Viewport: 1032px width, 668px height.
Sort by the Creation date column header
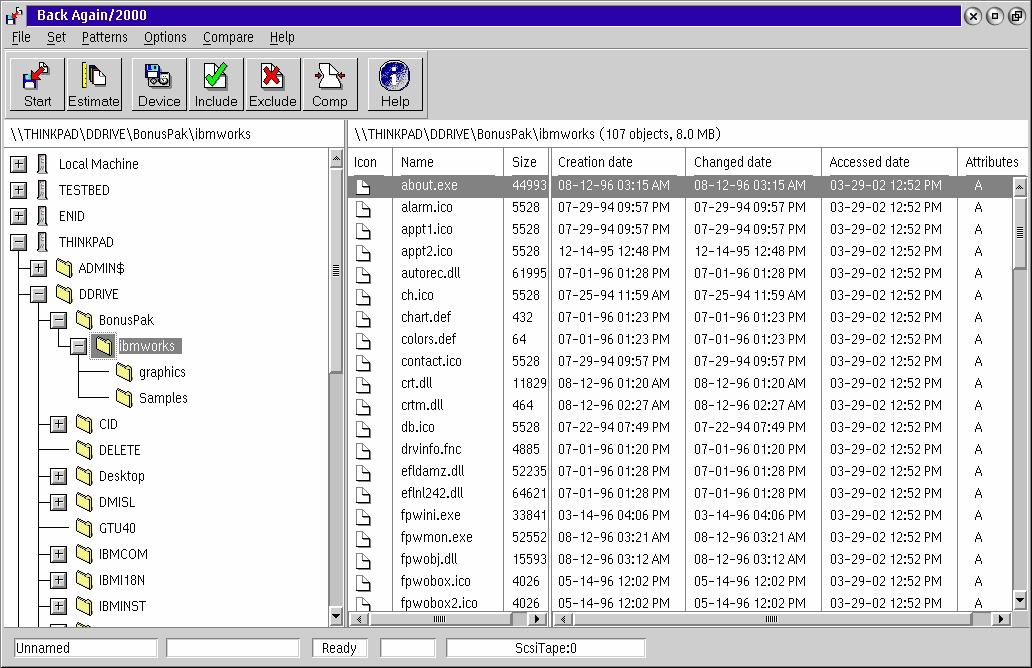(619, 162)
